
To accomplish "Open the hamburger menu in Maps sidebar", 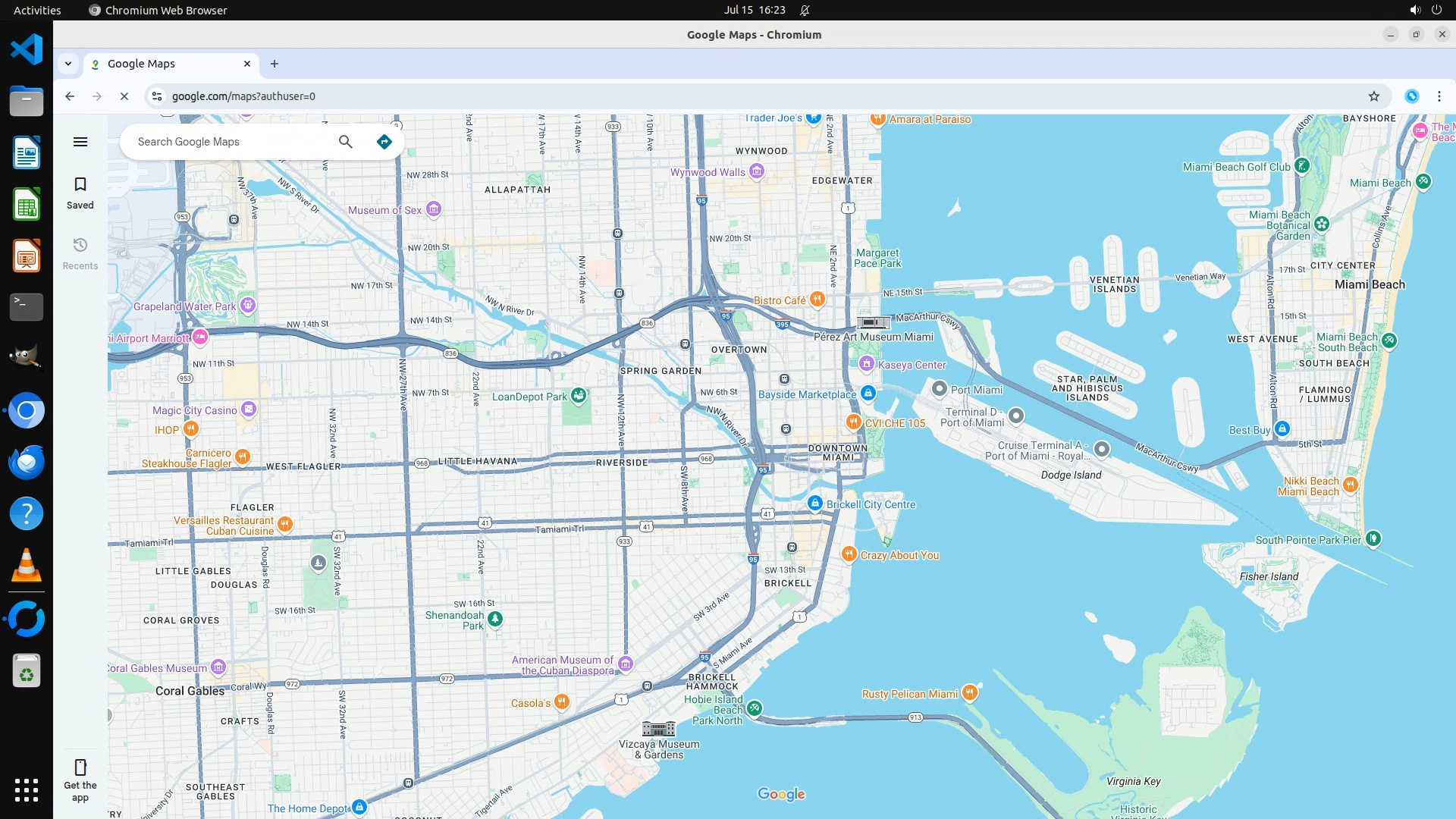I will (x=80, y=142).
